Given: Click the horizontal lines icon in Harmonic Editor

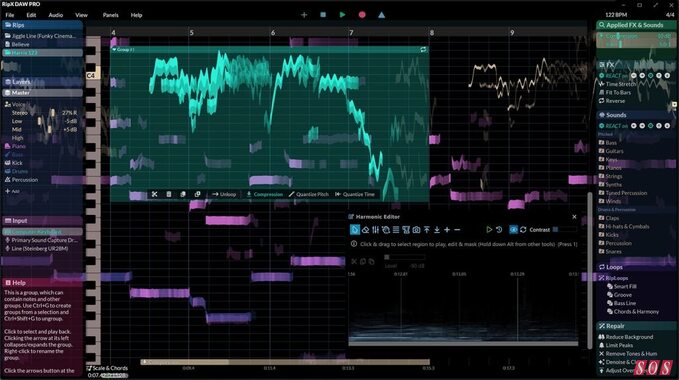Looking at the screenshot, I should (x=396, y=230).
